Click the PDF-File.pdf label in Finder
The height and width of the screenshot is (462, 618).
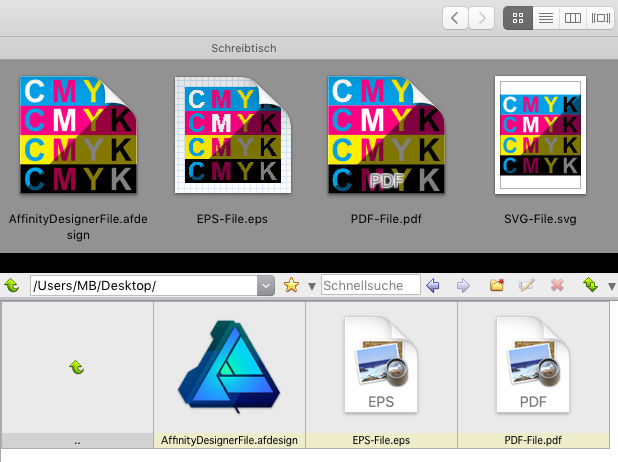(x=386, y=219)
